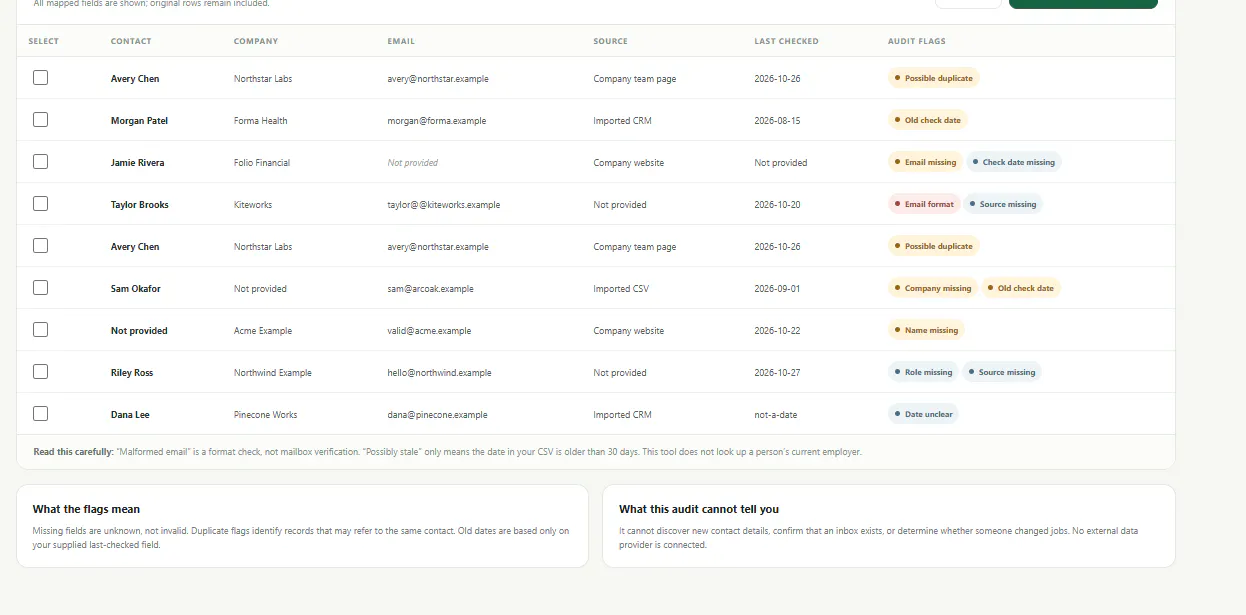The width and height of the screenshot is (1246, 615).
Task: Check the box beside Taylor Brooks
Action: [40, 204]
